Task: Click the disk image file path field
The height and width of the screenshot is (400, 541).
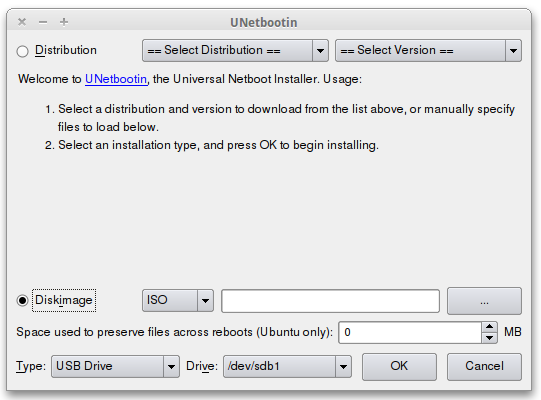Action: click(x=331, y=301)
